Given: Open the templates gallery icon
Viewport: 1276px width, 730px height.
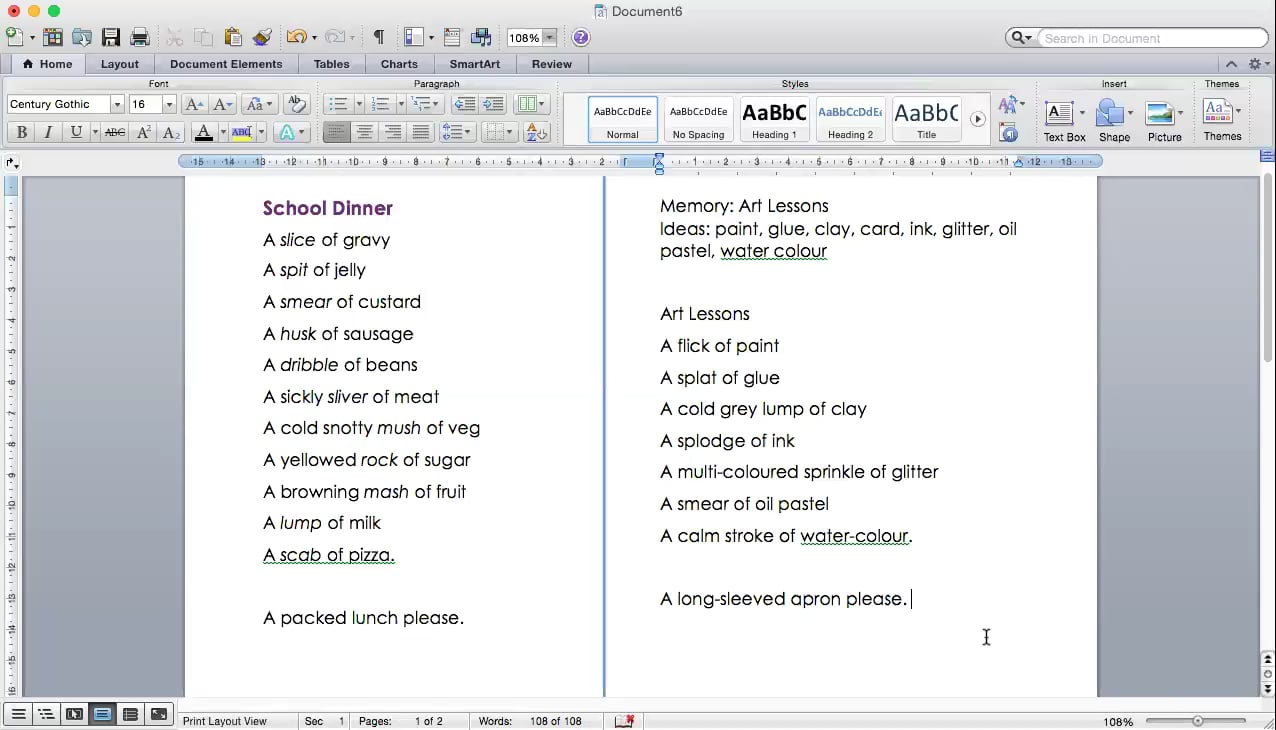Looking at the screenshot, I should click(x=52, y=37).
